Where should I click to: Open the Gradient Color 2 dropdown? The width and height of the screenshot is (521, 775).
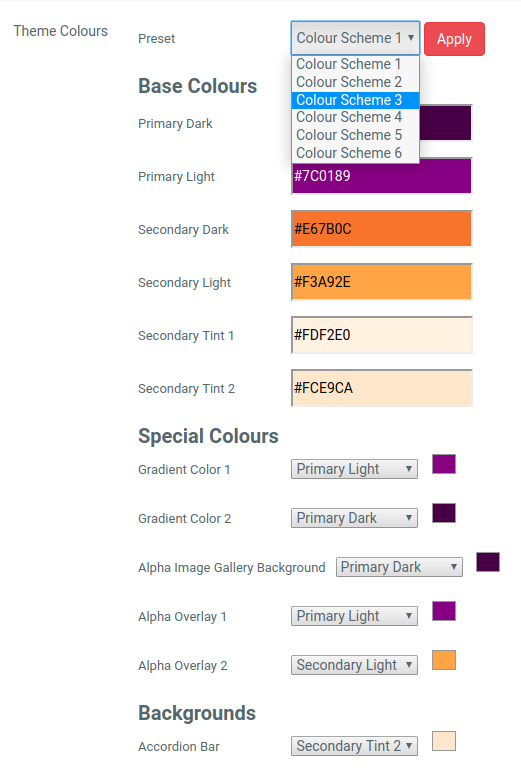pos(354,518)
